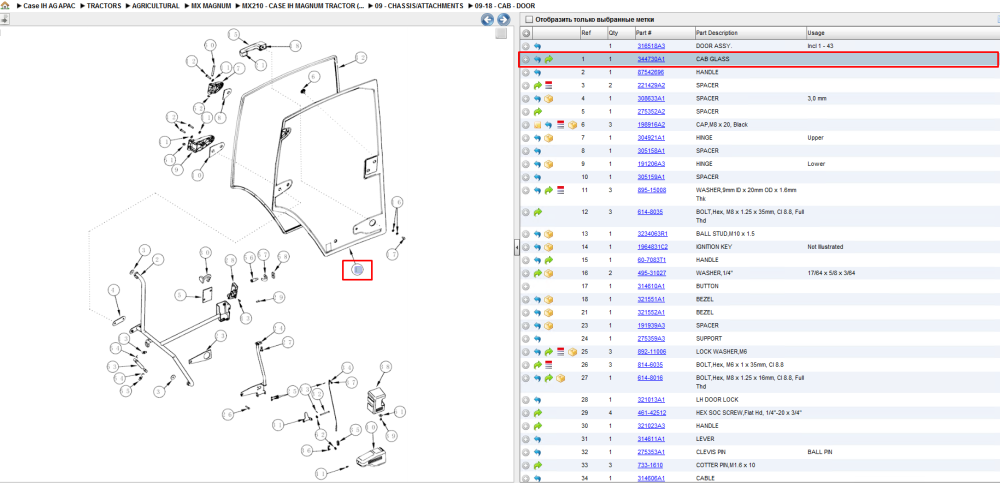This screenshot has width=1000, height=483.
Task: Click the box icon in the LOCK WASHER,M6 row
Action: click(x=571, y=352)
